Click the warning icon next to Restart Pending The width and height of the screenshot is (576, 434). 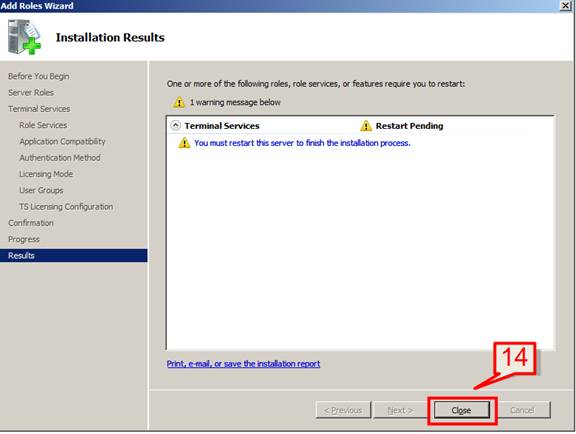(x=366, y=126)
